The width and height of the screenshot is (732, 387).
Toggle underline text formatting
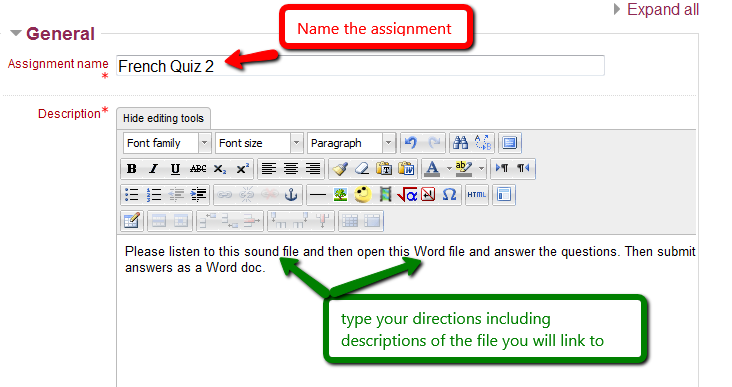pos(175,169)
